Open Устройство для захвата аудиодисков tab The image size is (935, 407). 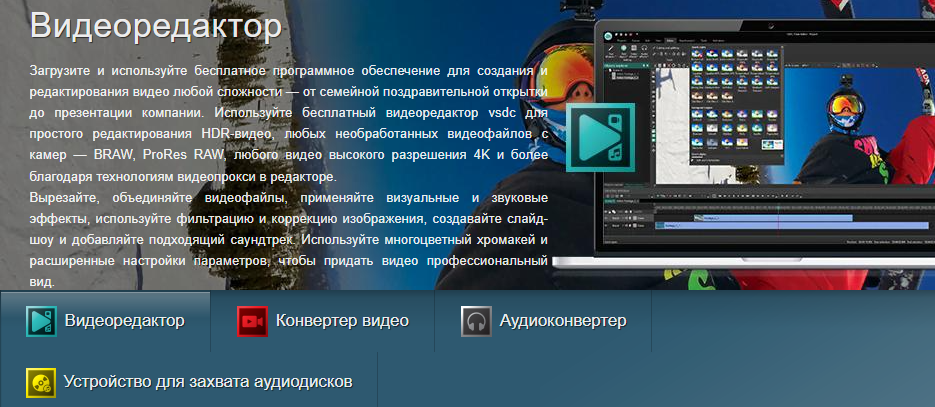pyautogui.click(x=207, y=382)
